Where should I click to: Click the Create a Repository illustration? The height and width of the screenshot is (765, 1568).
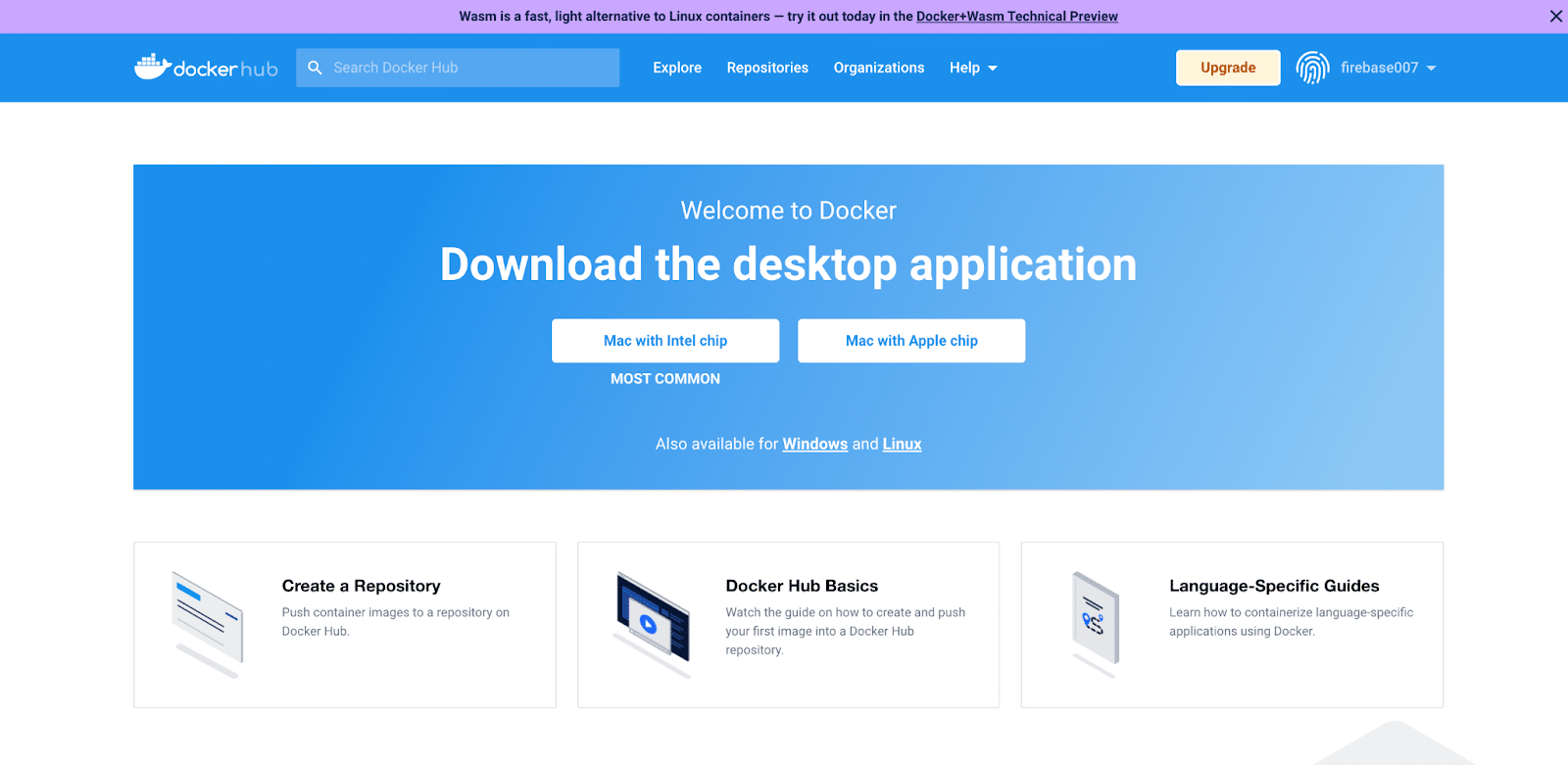(x=208, y=624)
